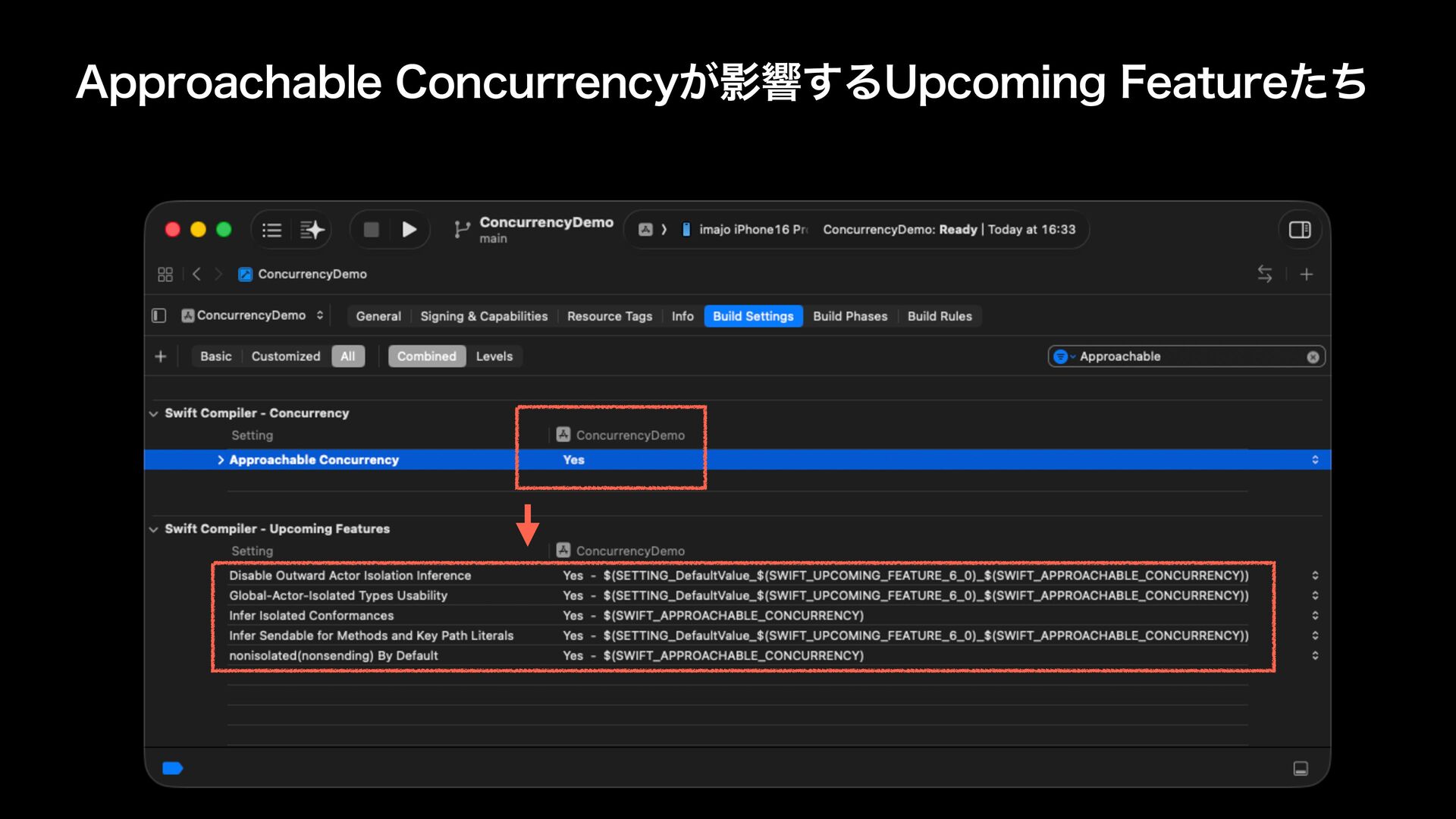The width and height of the screenshot is (1456, 819).
Task: Collapse Swift Compiler - Upcoming Features section
Action: [x=154, y=529]
